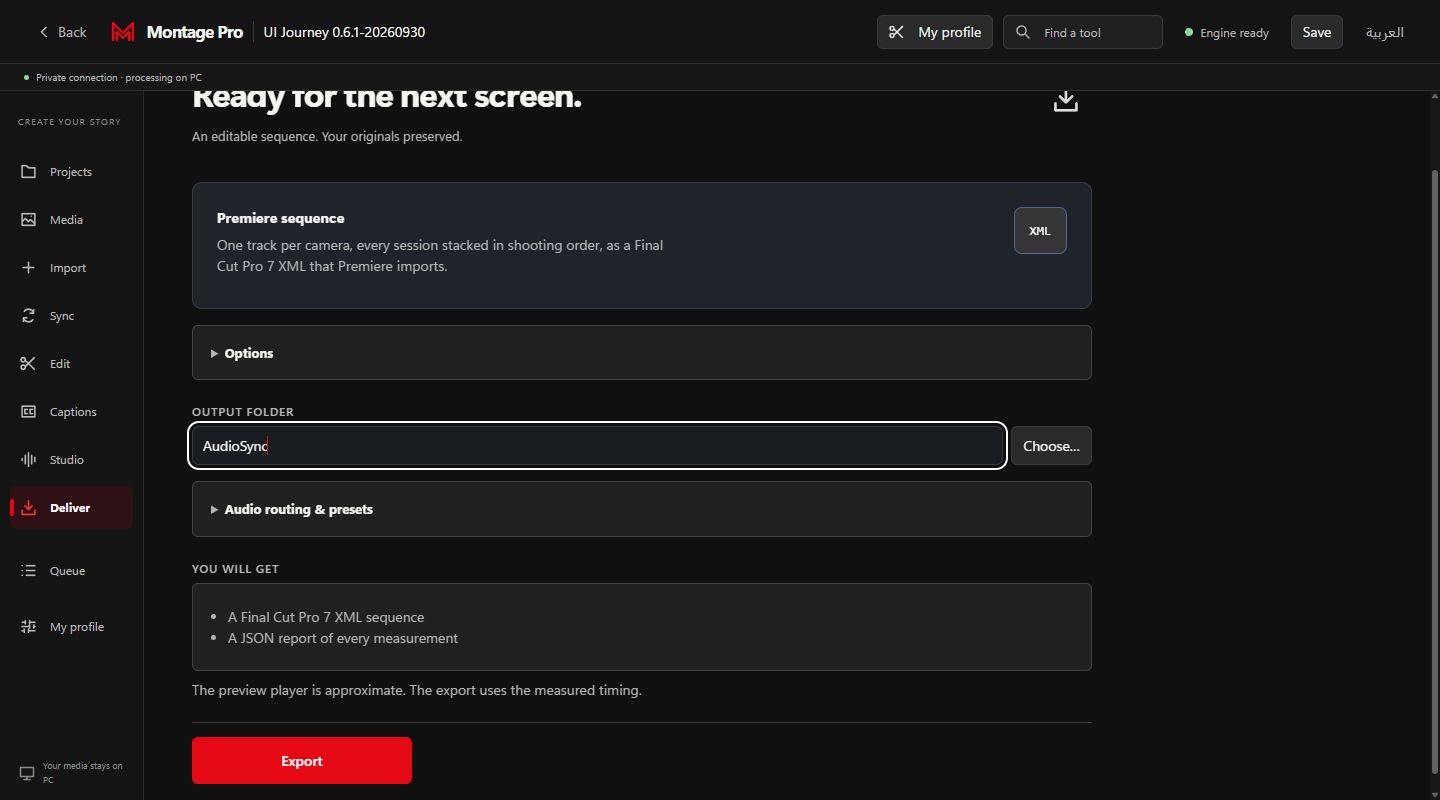
Task: Click the Projects folder icon in sidebar
Action: [x=28, y=172]
